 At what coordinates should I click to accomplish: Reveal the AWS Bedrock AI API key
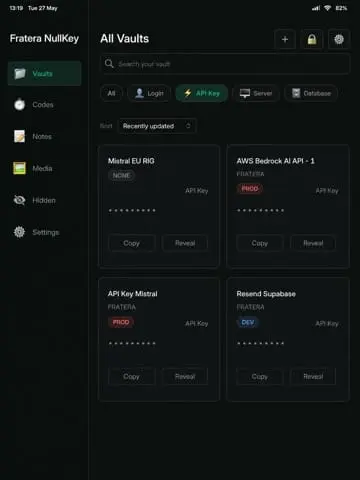[313, 243]
